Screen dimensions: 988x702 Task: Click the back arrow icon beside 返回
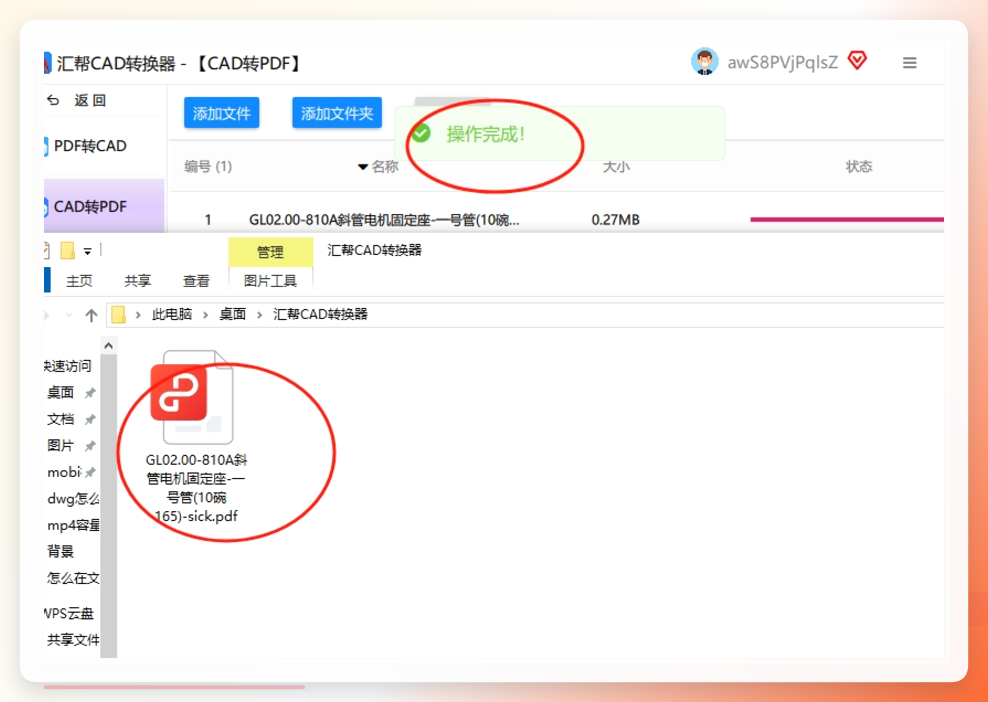54,100
